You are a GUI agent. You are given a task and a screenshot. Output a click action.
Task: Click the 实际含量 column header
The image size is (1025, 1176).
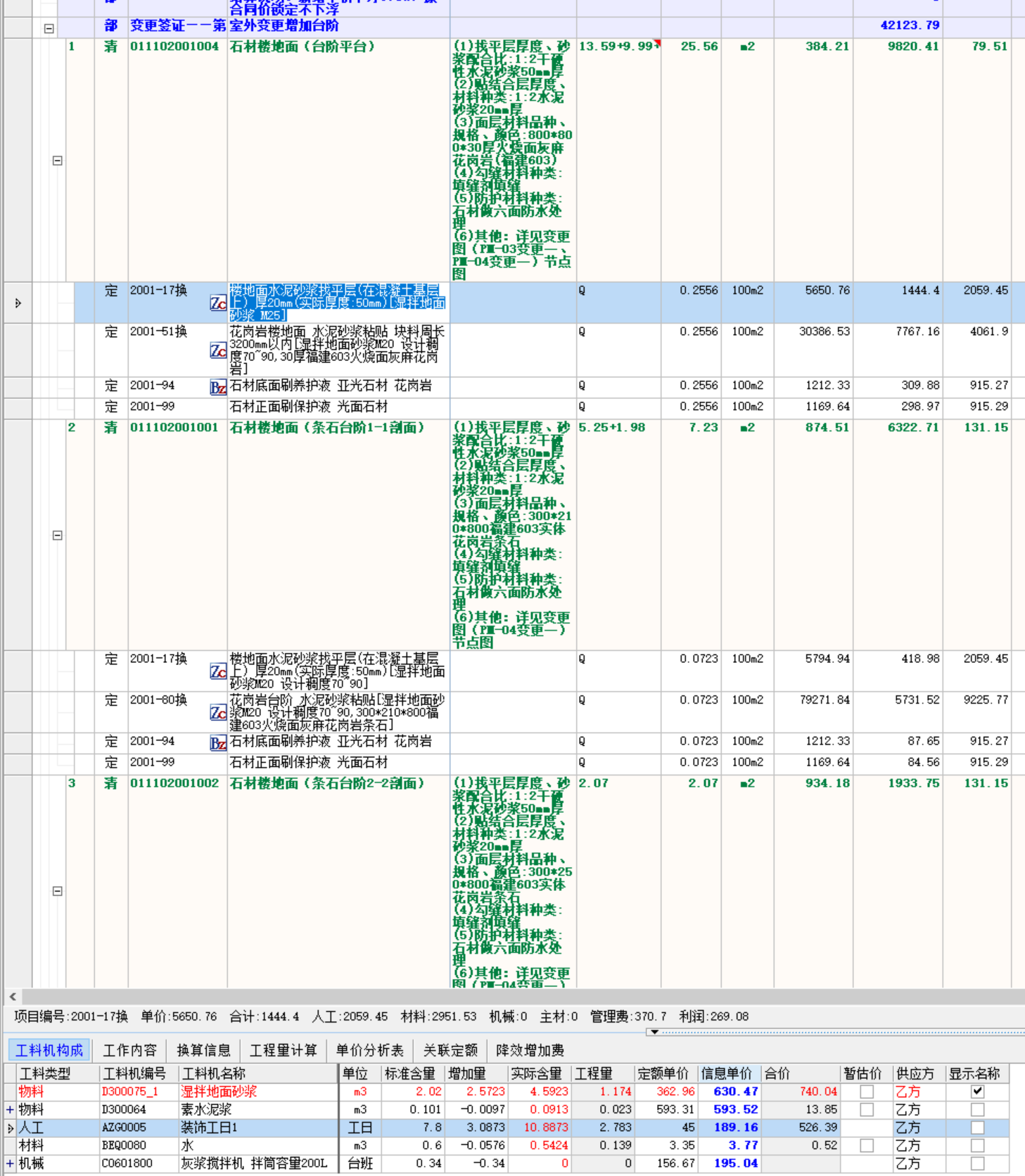tap(540, 1073)
